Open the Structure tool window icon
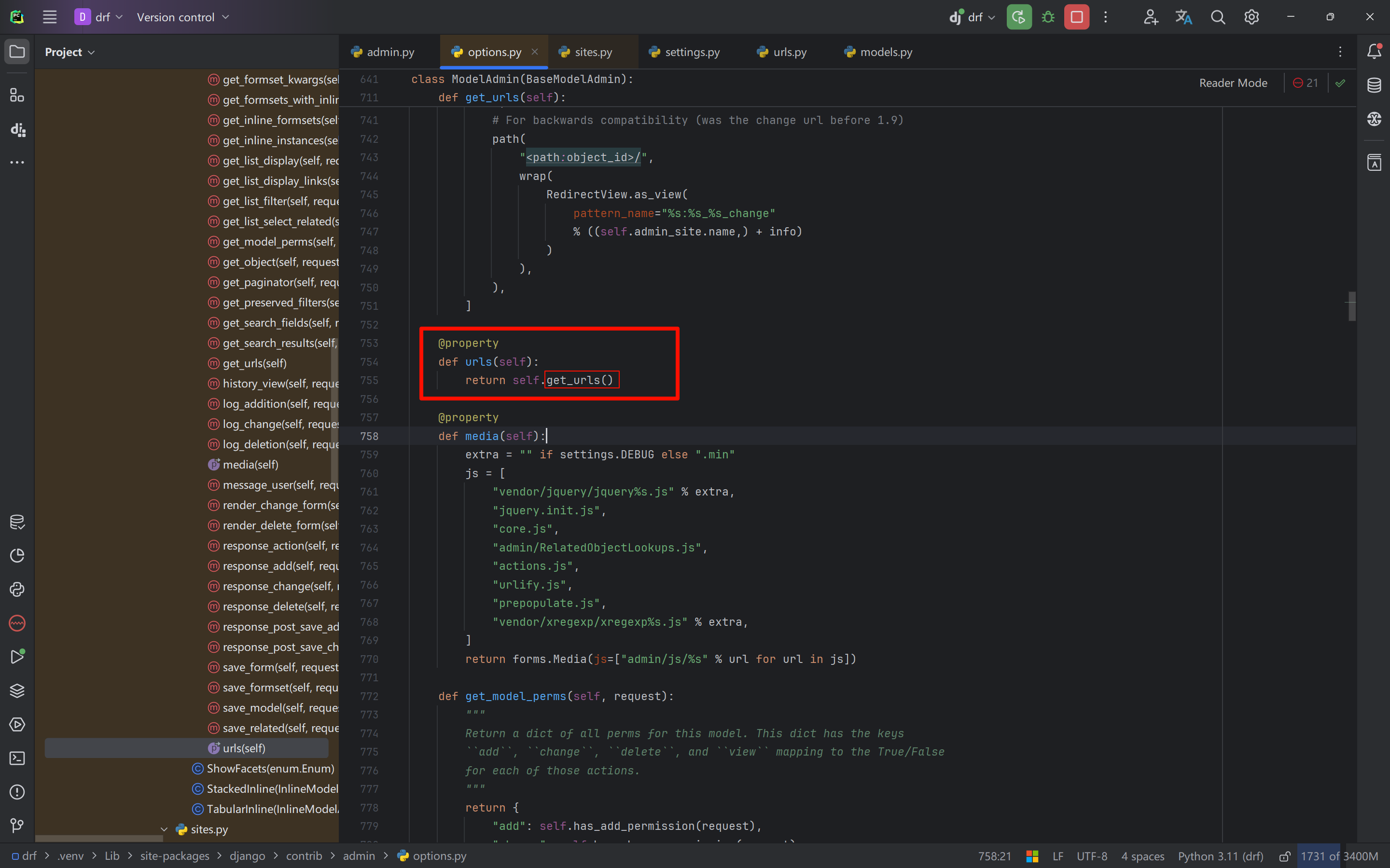The width and height of the screenshot is (1390, 868). 17,96
